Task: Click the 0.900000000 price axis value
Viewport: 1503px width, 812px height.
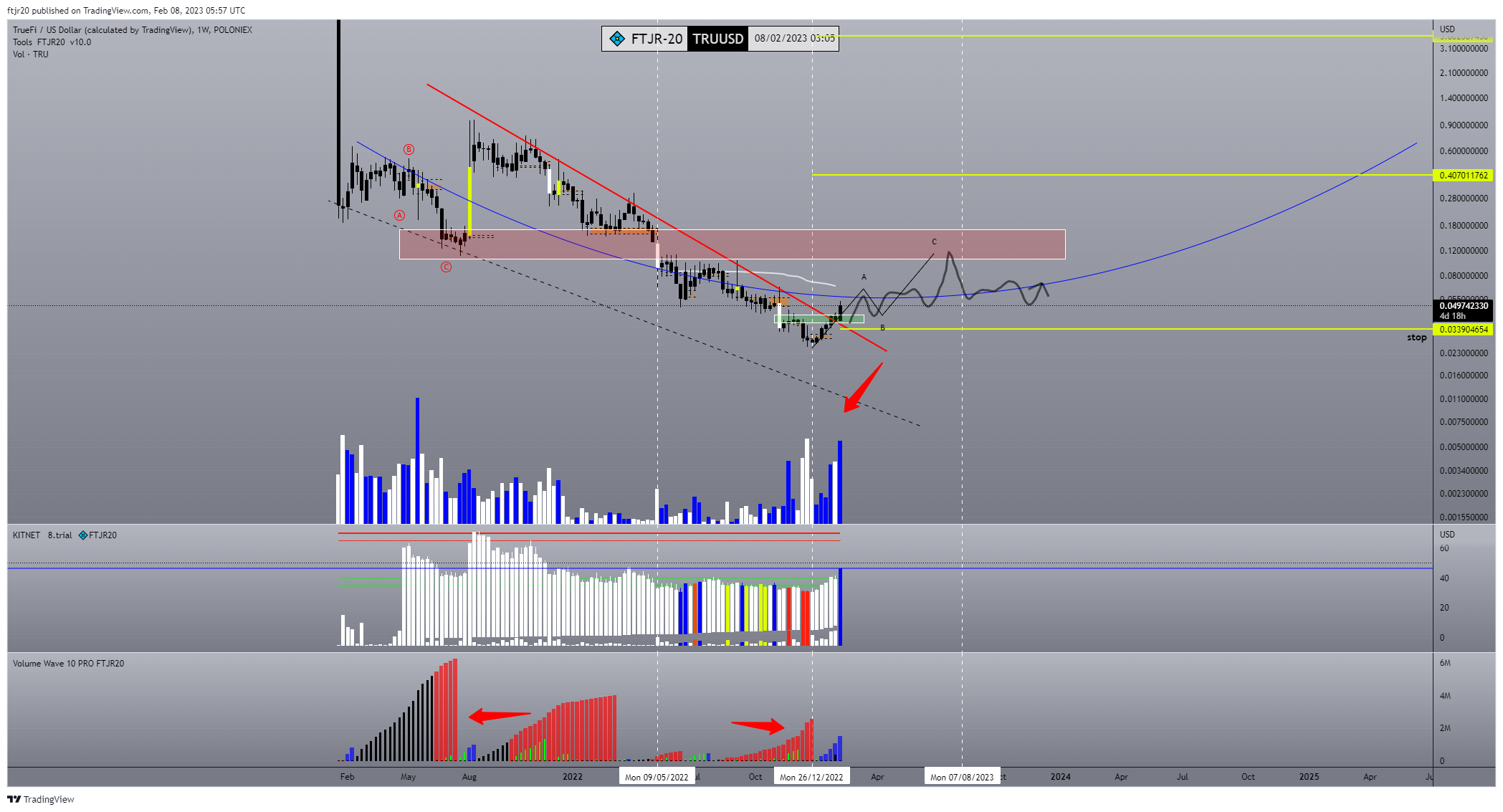Action: (1464, 125)
